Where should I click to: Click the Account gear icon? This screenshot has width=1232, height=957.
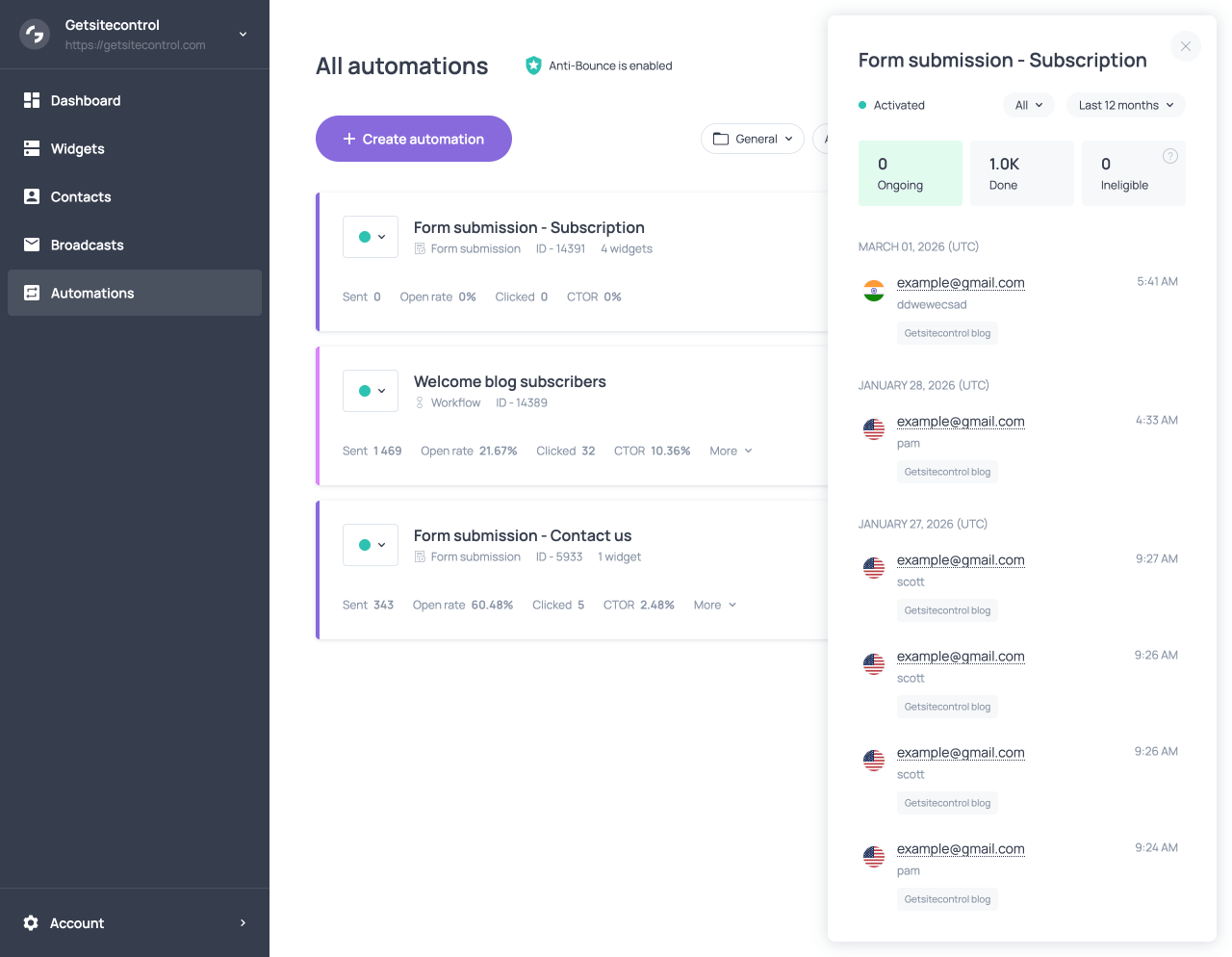click(x=31, y=923)
